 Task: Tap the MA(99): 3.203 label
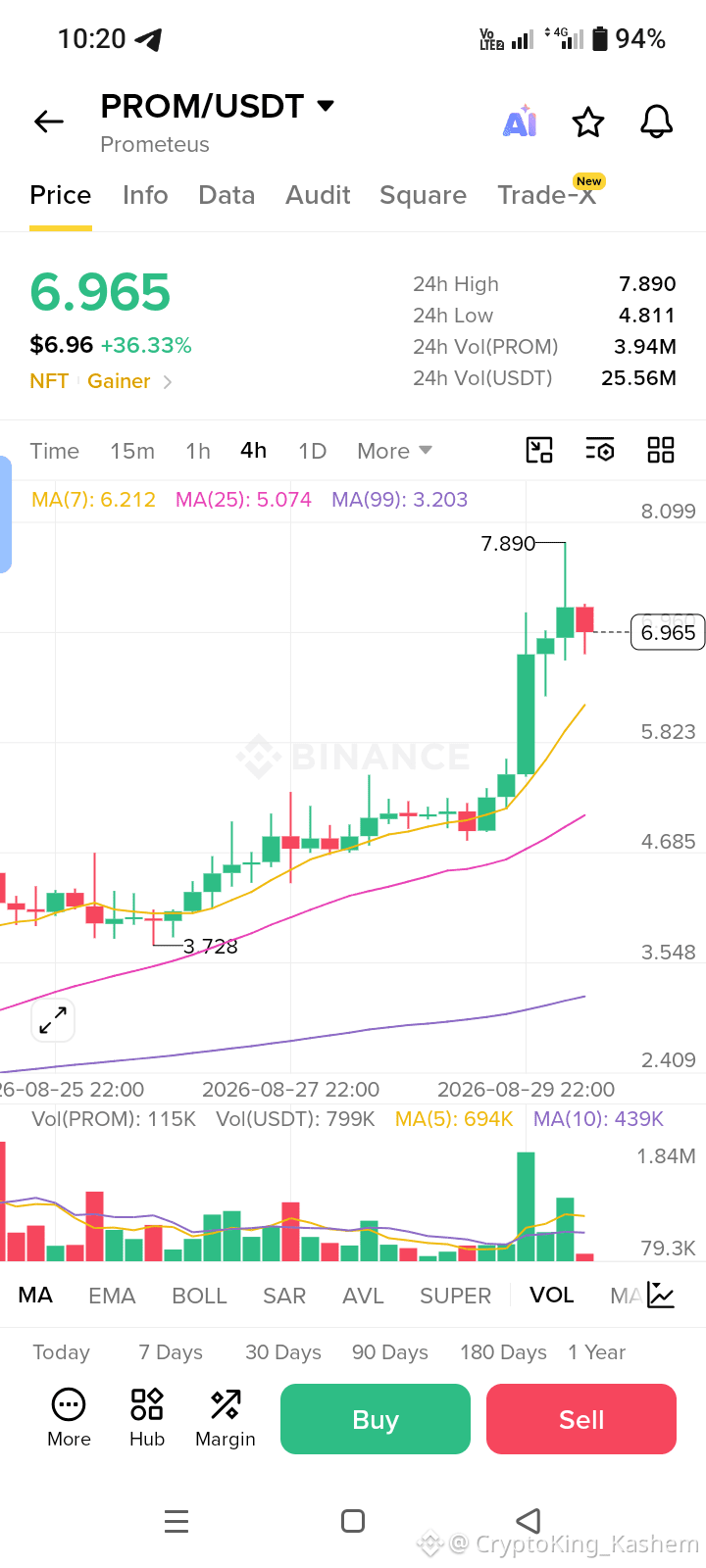point(399,500)
